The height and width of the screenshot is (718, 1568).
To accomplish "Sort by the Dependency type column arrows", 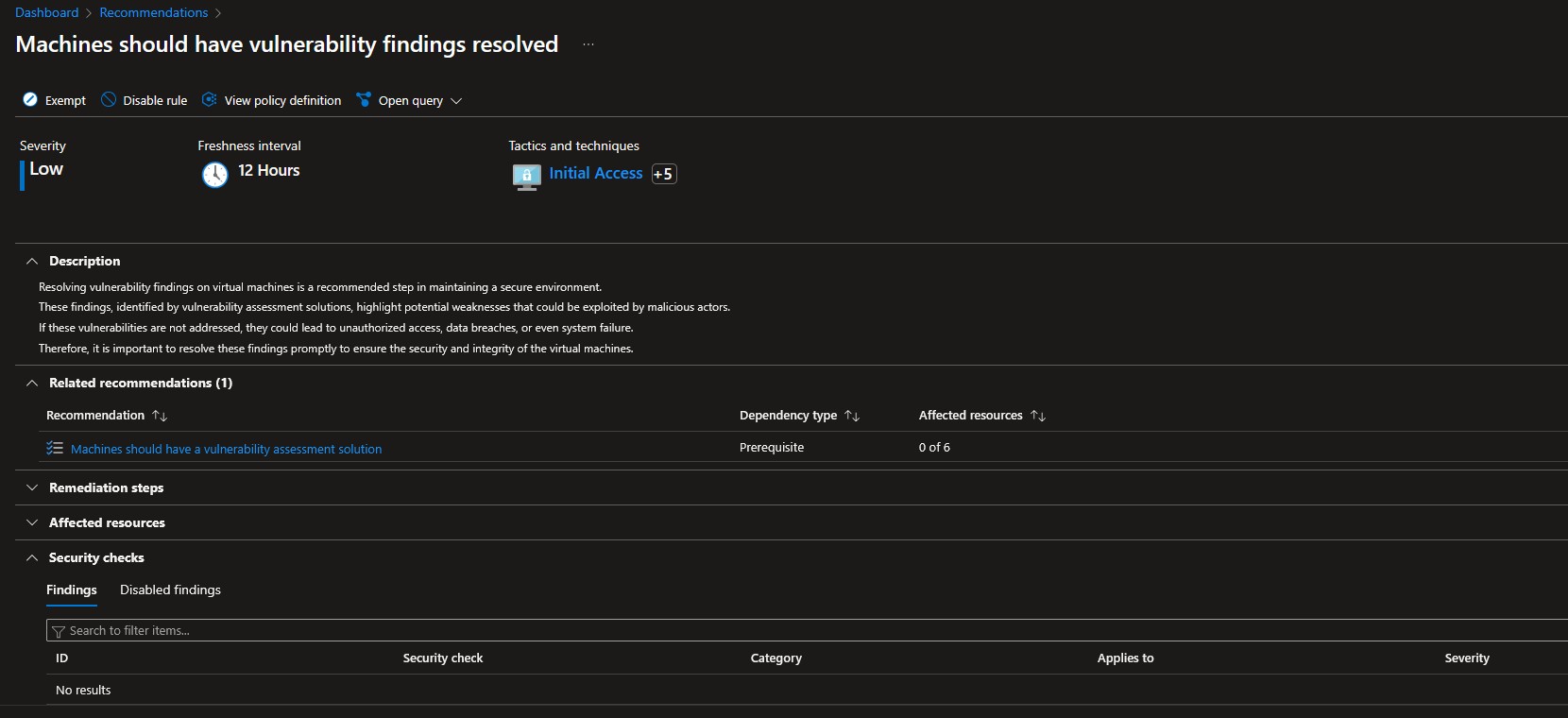I will (x=852, y=416).
